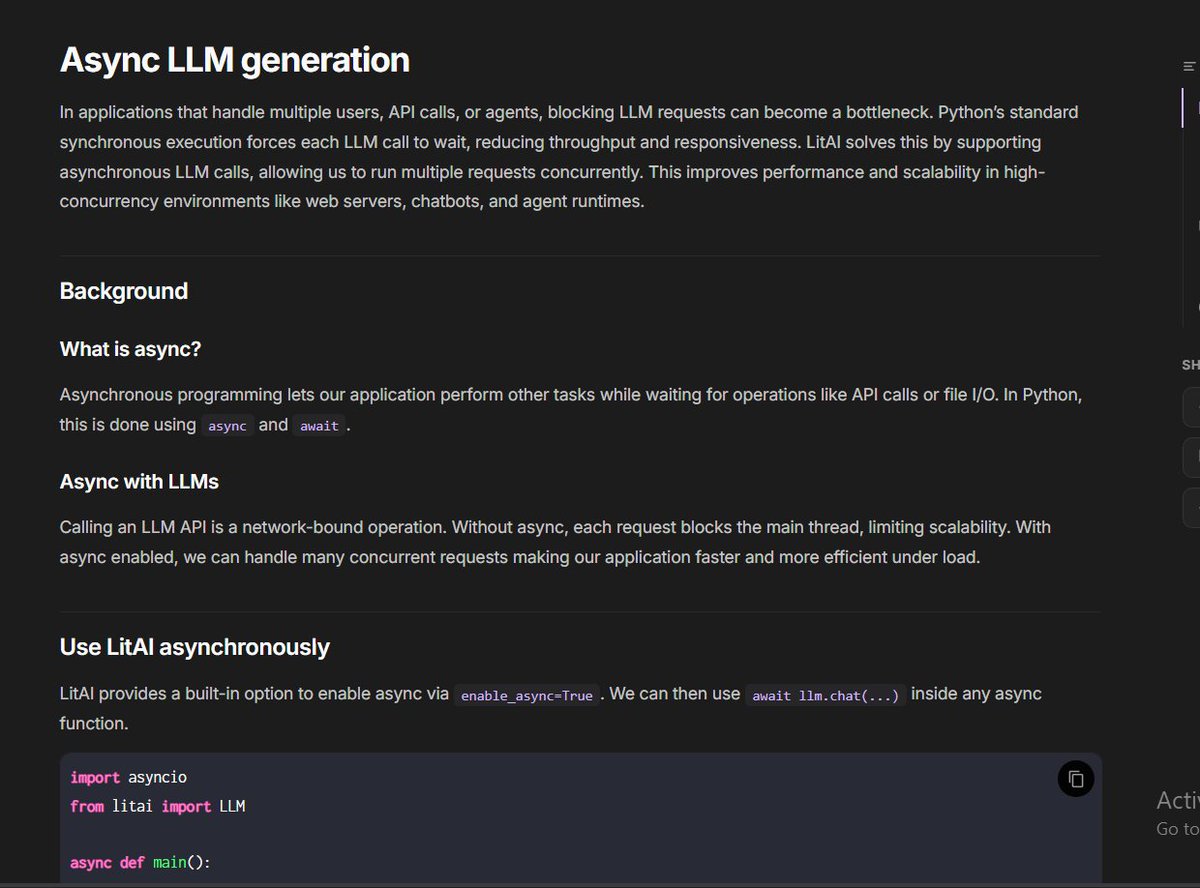Click the "Async LLM generation" page title

click(x=235, y=60)
